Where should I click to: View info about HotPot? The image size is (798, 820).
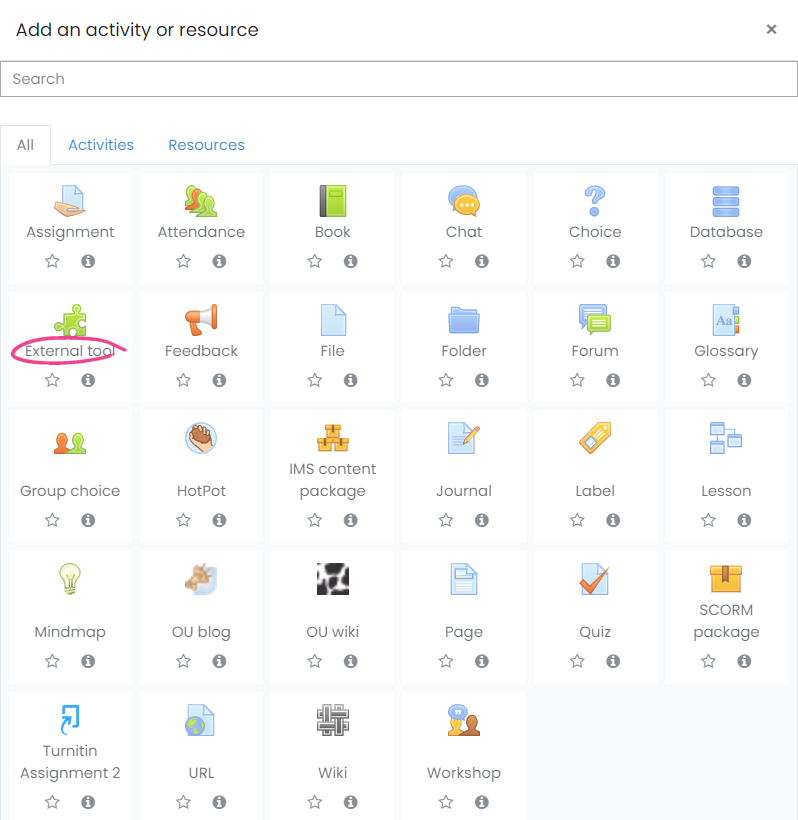(x=219, y=520)
